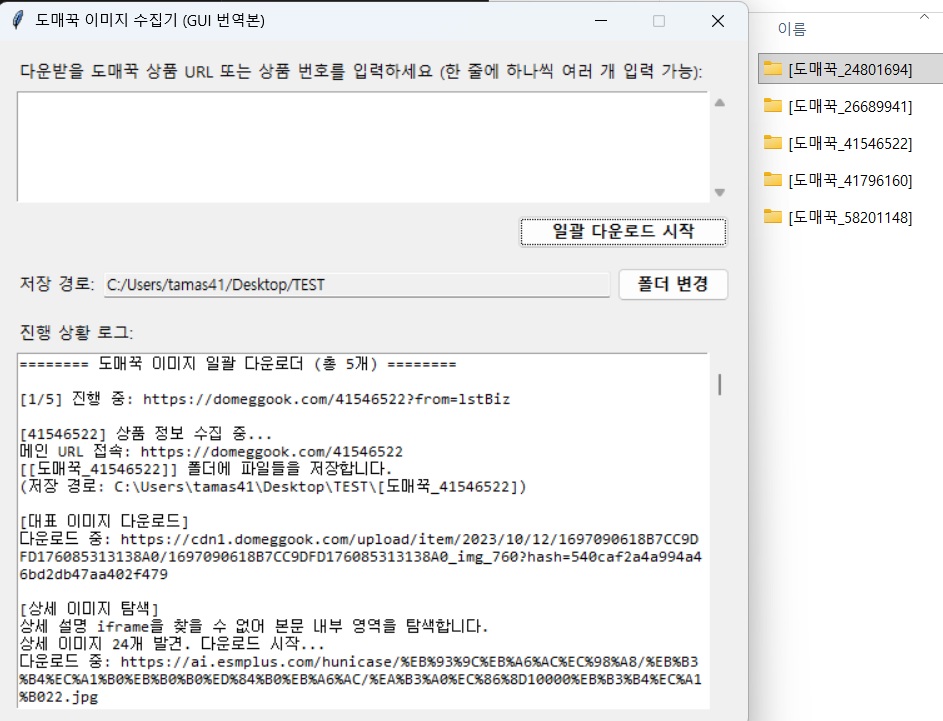Click folder icon of [도매꾹_41796160]
Image resolution: width=943 pixels, height=721 pixels.
772,180
